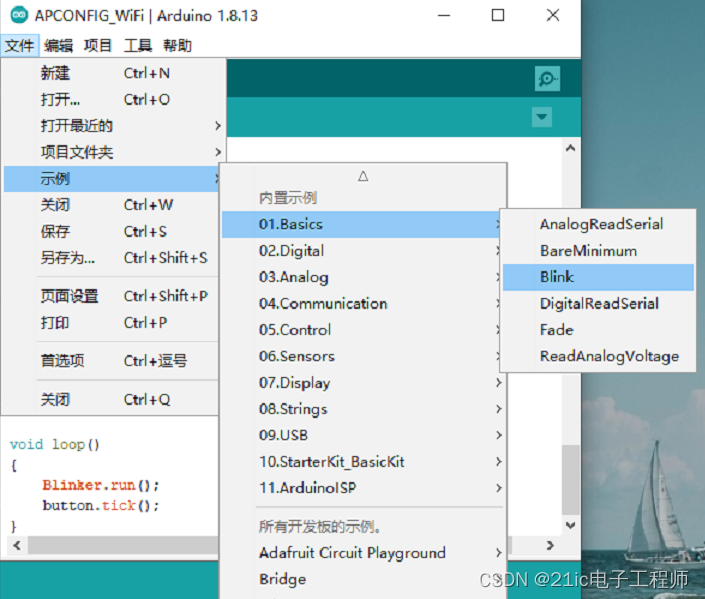This screenshot has width=705, height=599.
Task: Expand the 09.USB examples submenu
Action: point(362,435)
